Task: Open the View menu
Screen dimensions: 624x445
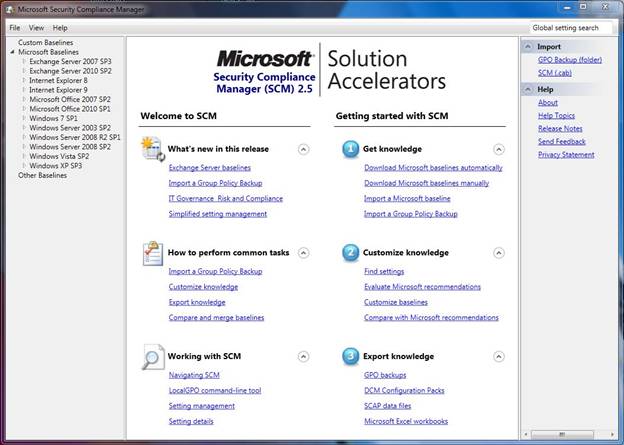Action: point(36,28)
